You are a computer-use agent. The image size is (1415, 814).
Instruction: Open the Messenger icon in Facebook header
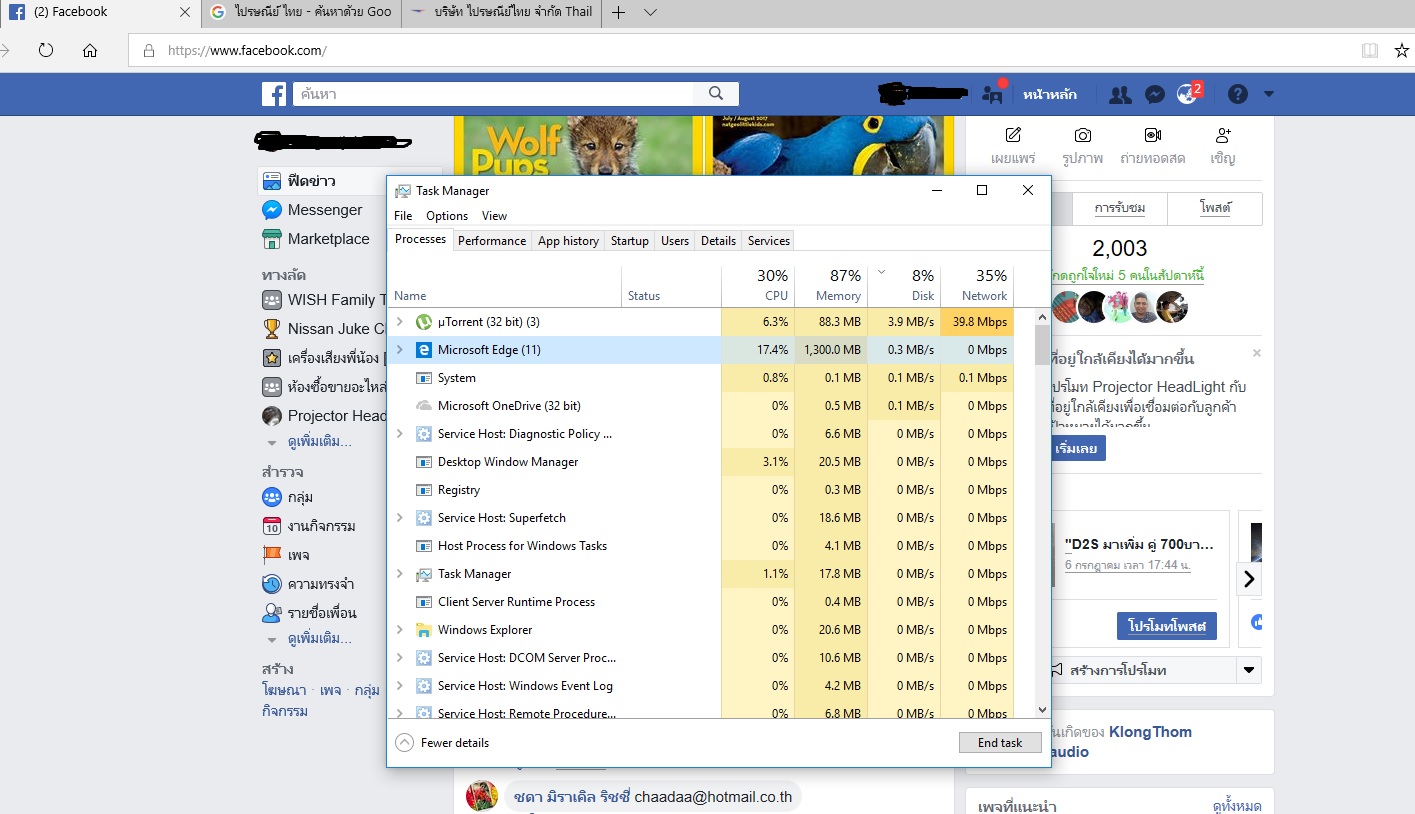click(1154, 94)
